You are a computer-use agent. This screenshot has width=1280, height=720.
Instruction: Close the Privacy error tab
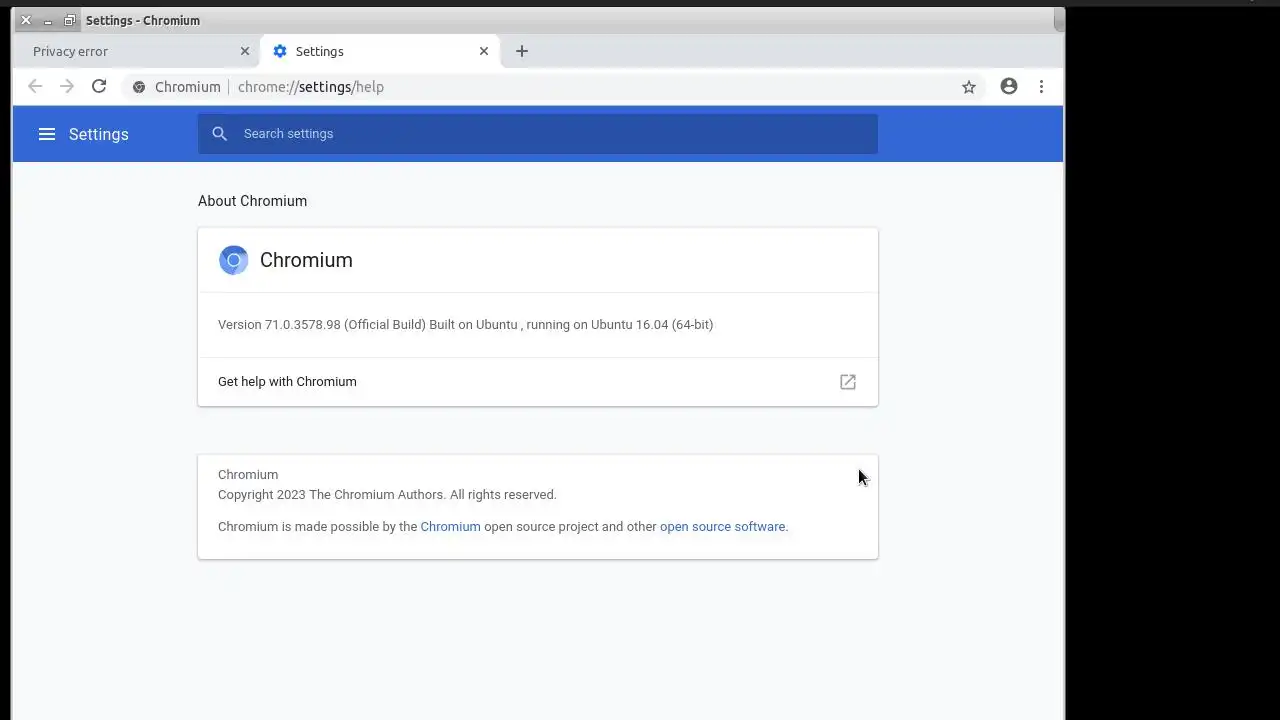point(245,51)
